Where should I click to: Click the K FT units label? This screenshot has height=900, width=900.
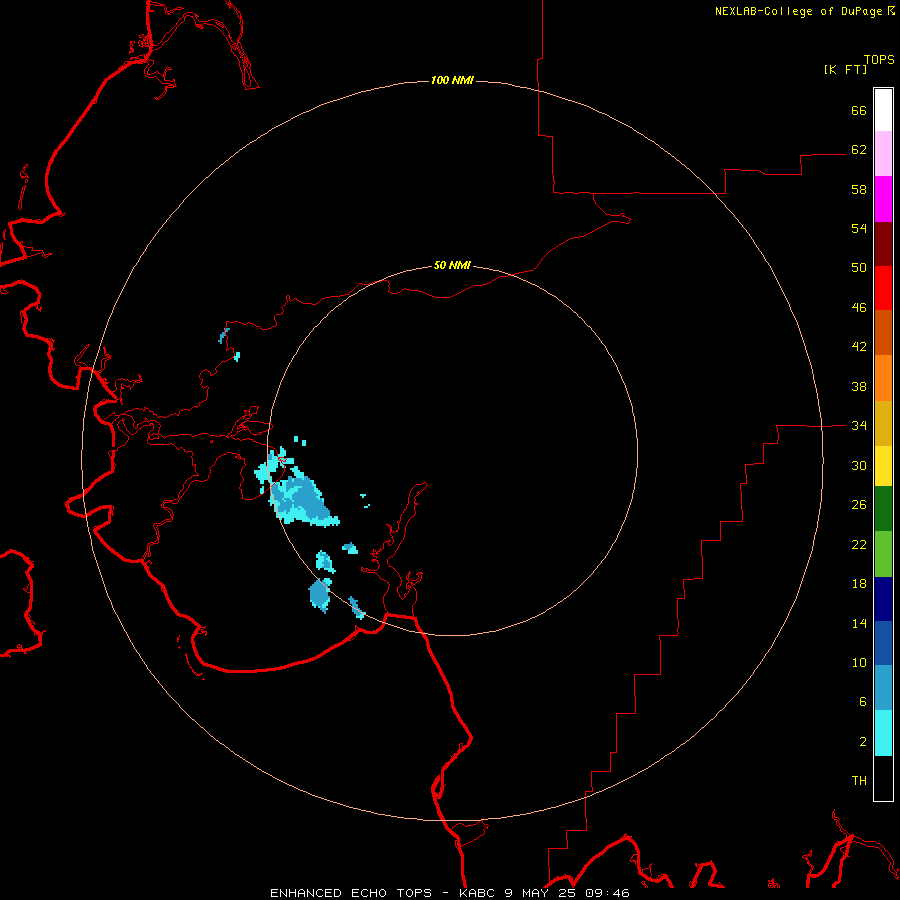[x=845, y=70]
